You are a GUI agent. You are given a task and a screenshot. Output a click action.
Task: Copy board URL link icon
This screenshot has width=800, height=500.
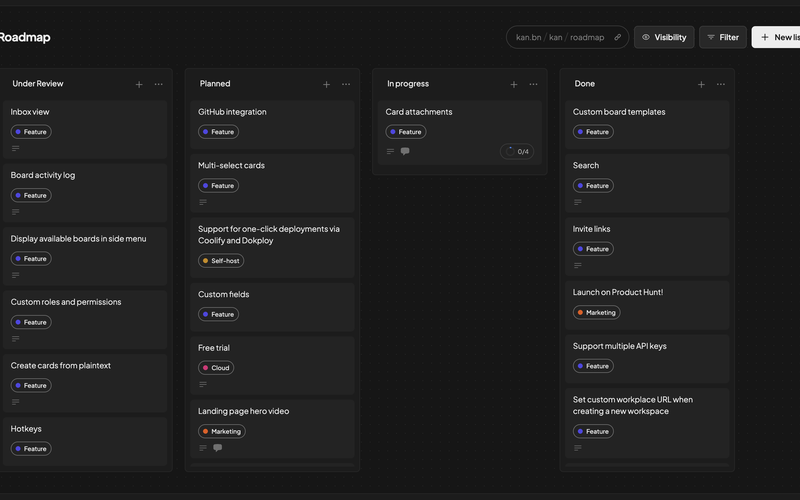pos(617,37)
